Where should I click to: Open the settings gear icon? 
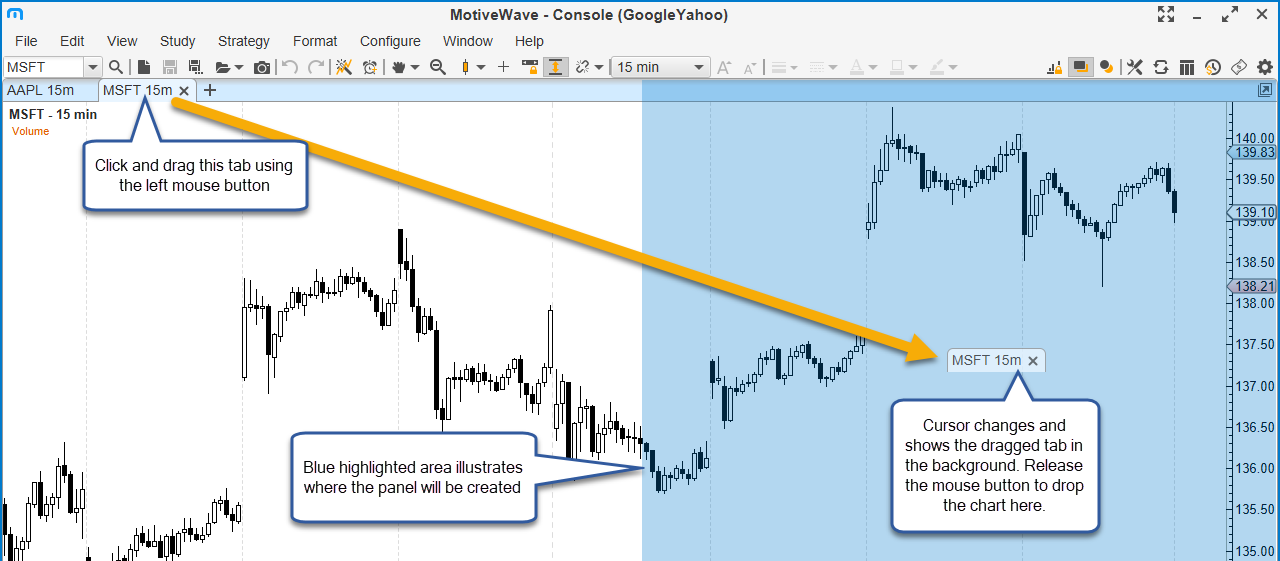pos(1265,67)
